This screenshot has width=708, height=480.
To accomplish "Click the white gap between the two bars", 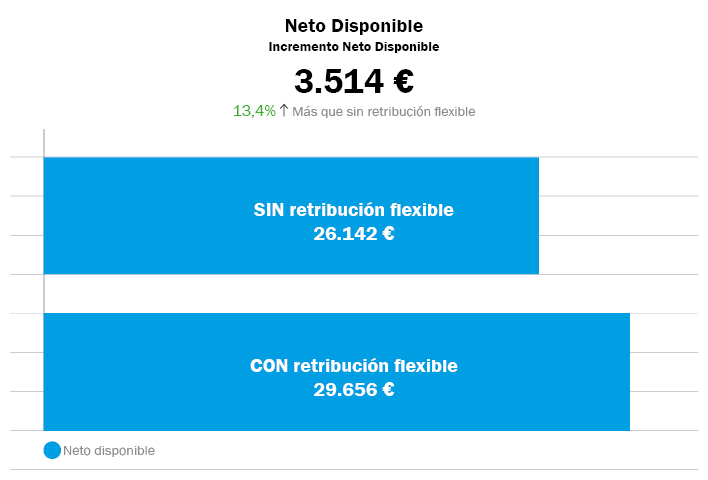I will [x=336, y=294].
